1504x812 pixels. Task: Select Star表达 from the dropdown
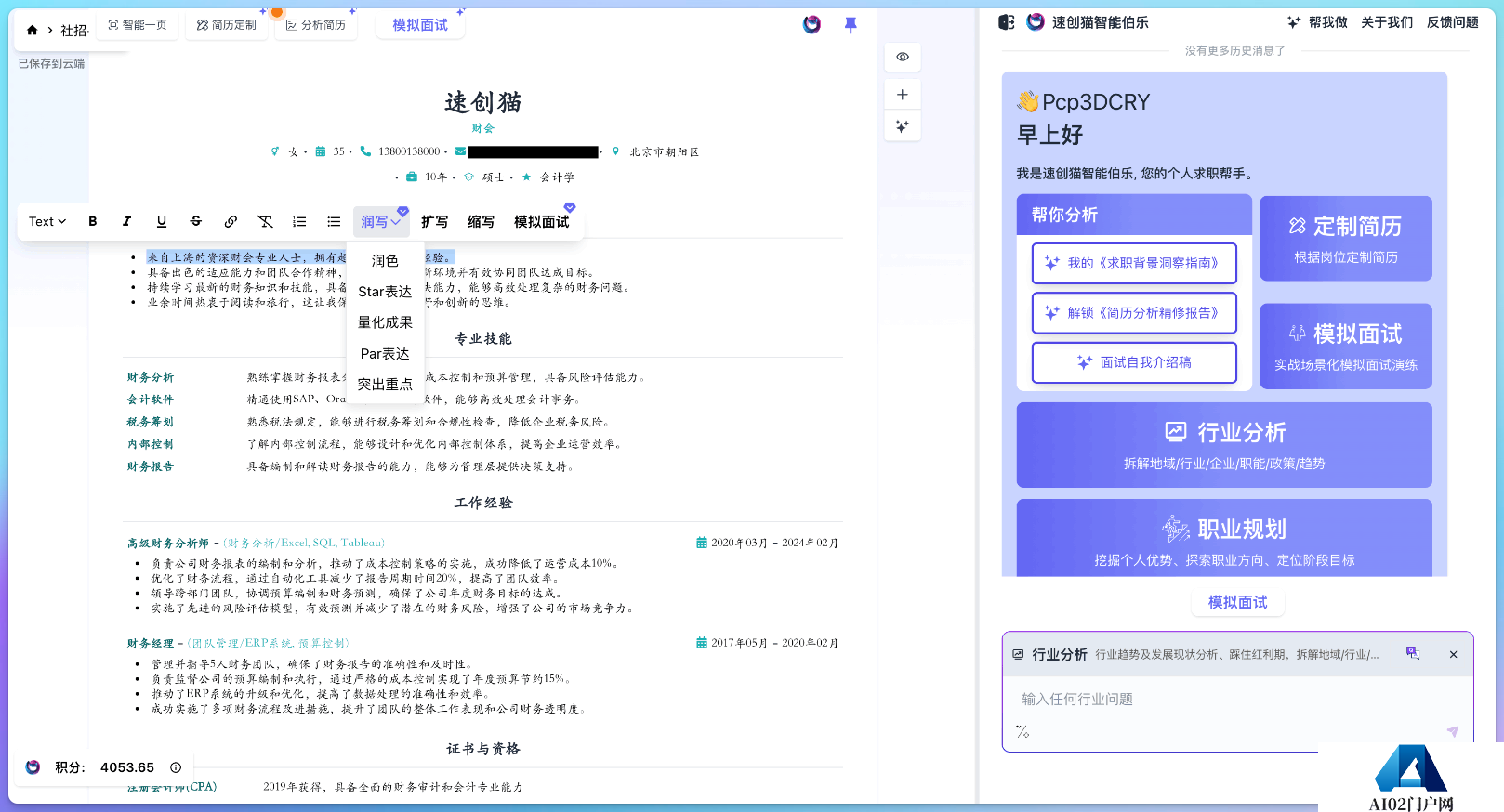coord(385,292)
